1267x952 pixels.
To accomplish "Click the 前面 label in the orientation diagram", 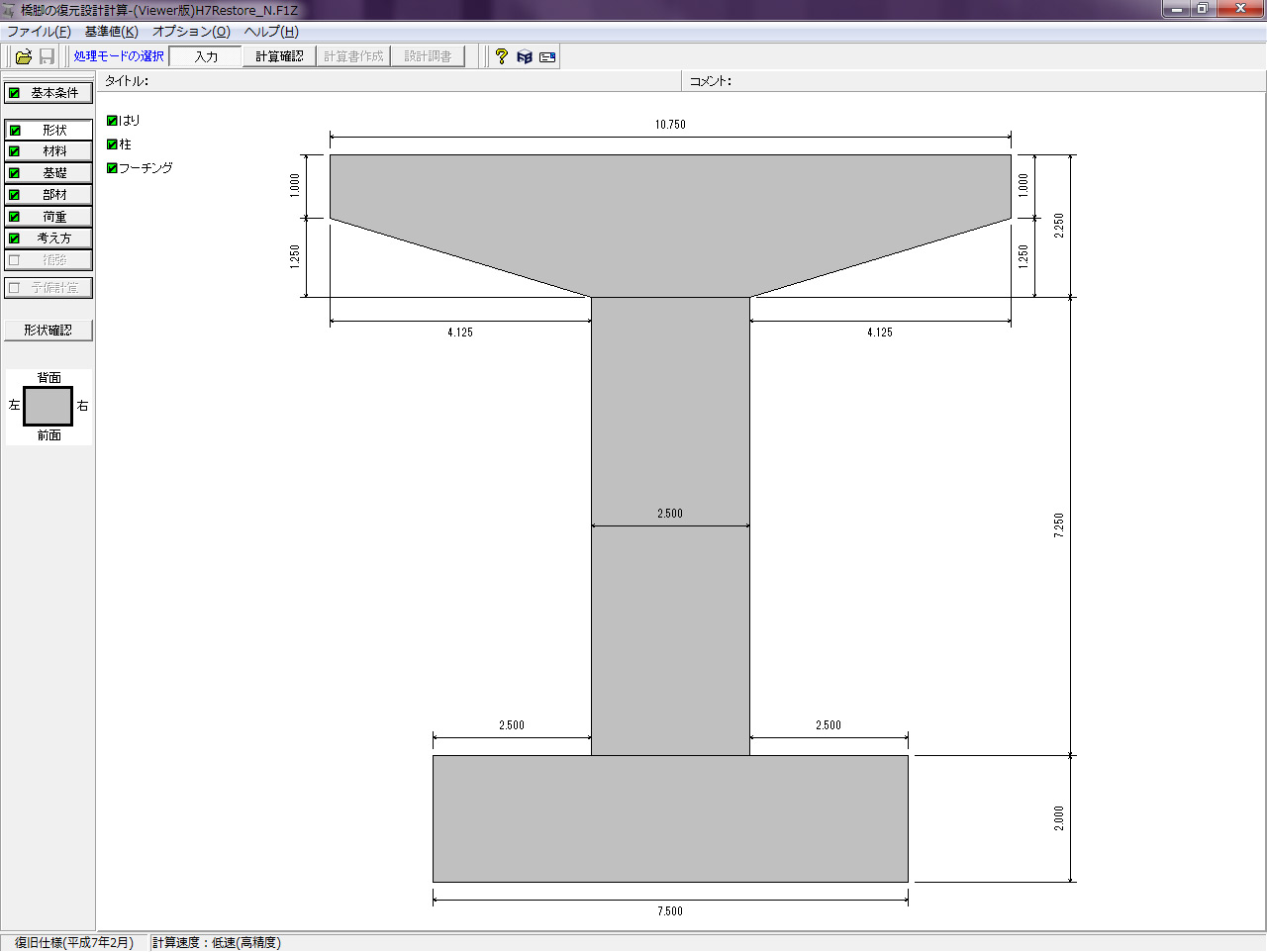I will pyautogui.click(x=49, y=435).
